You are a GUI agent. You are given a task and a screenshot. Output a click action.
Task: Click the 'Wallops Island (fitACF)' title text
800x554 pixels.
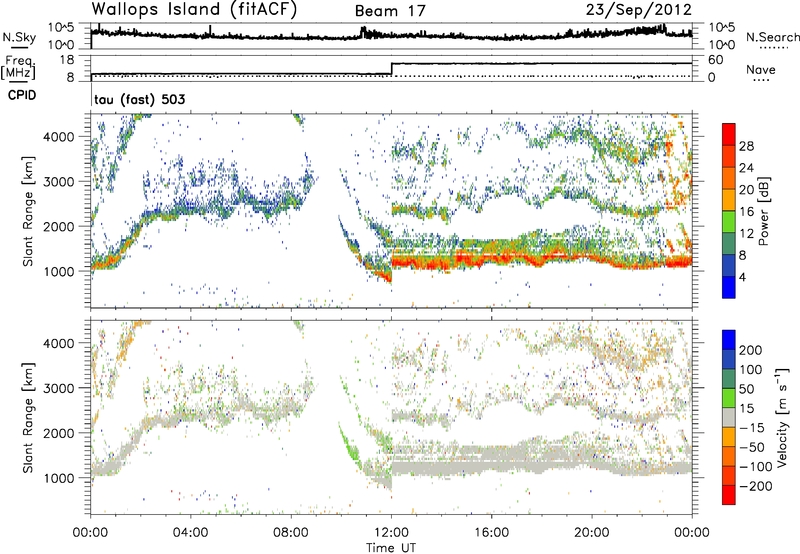point(194,10)
